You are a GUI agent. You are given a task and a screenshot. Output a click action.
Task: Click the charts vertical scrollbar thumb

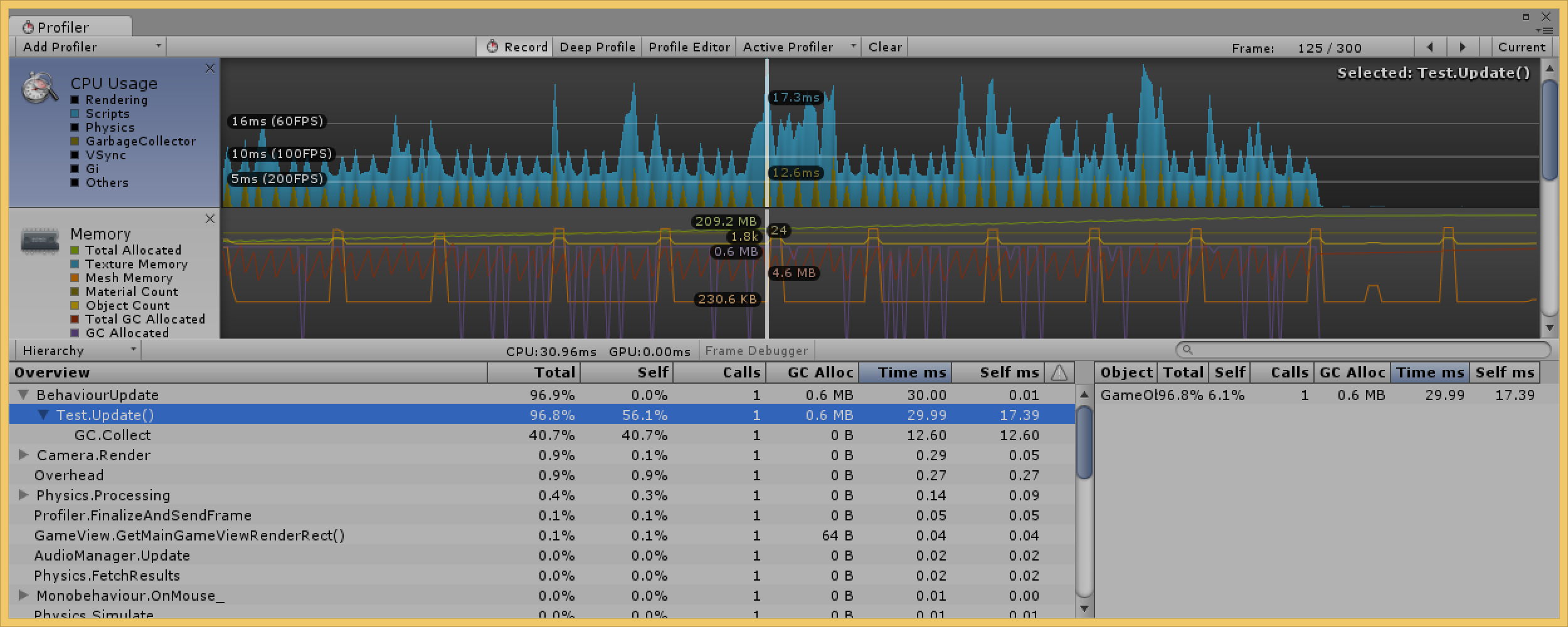click(1549, 130)
